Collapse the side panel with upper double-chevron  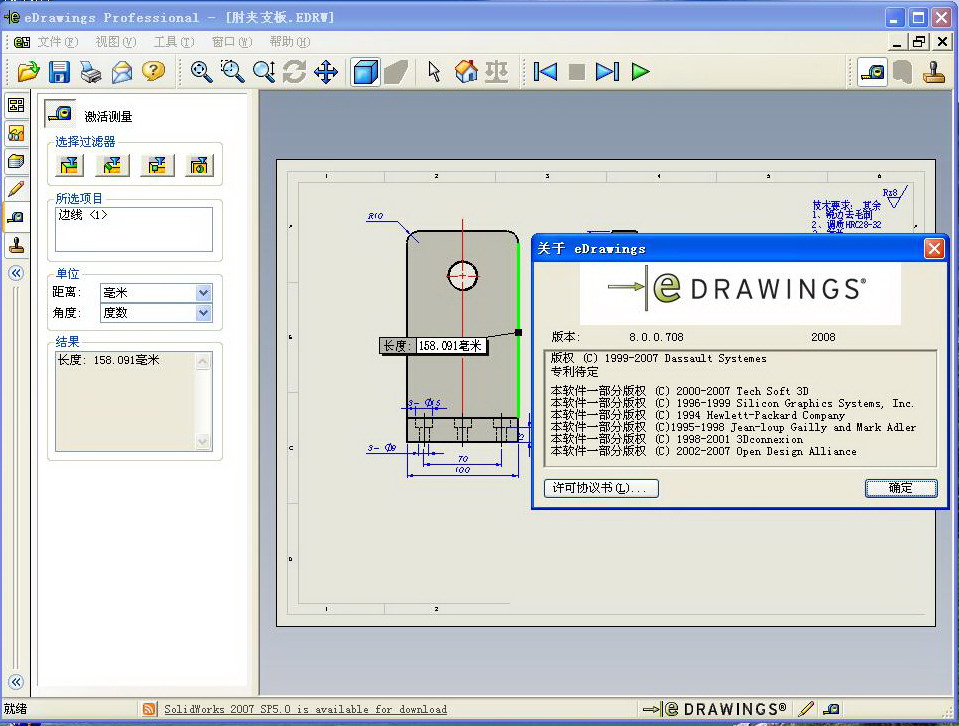click(17, 273)
